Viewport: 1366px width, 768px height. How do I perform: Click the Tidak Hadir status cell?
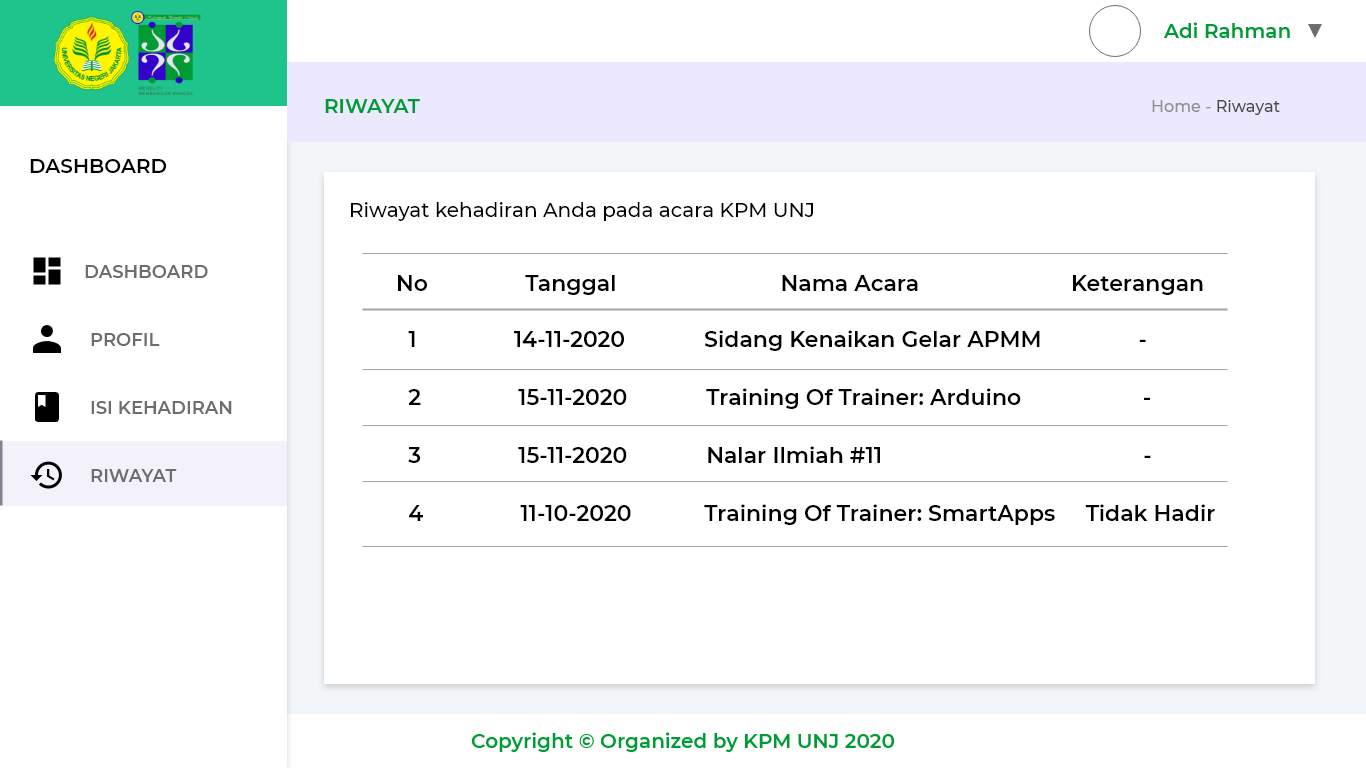pyautogui.click(x=1150, y=514)
